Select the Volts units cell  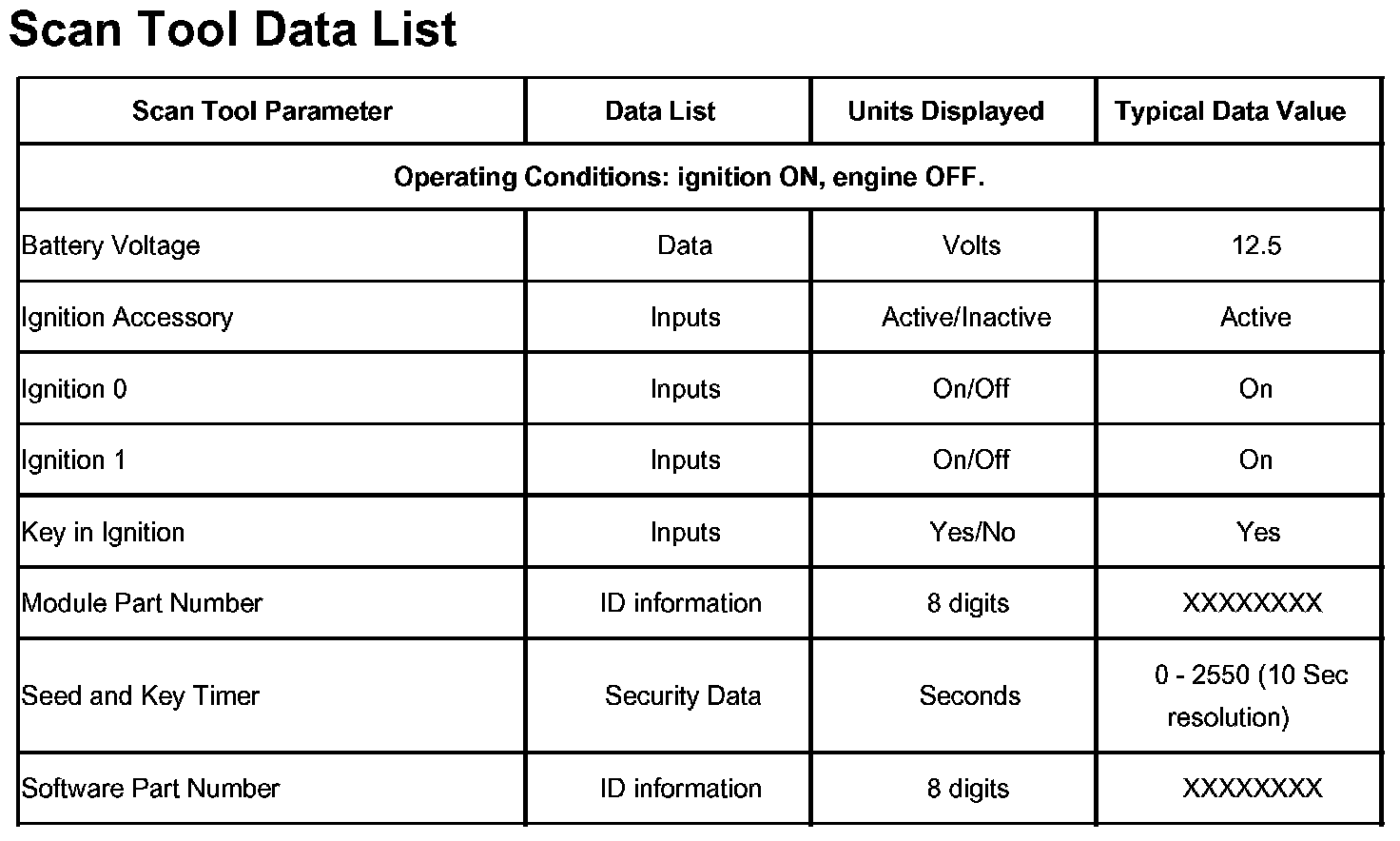(971, 245)
